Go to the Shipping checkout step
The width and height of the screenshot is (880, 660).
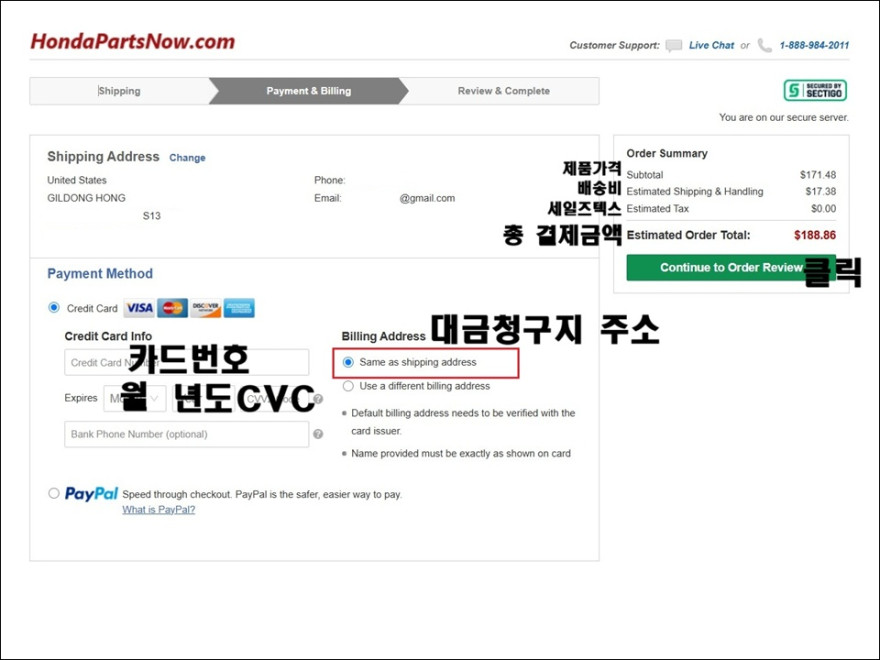pyautogui.click(x=119, y=91)
